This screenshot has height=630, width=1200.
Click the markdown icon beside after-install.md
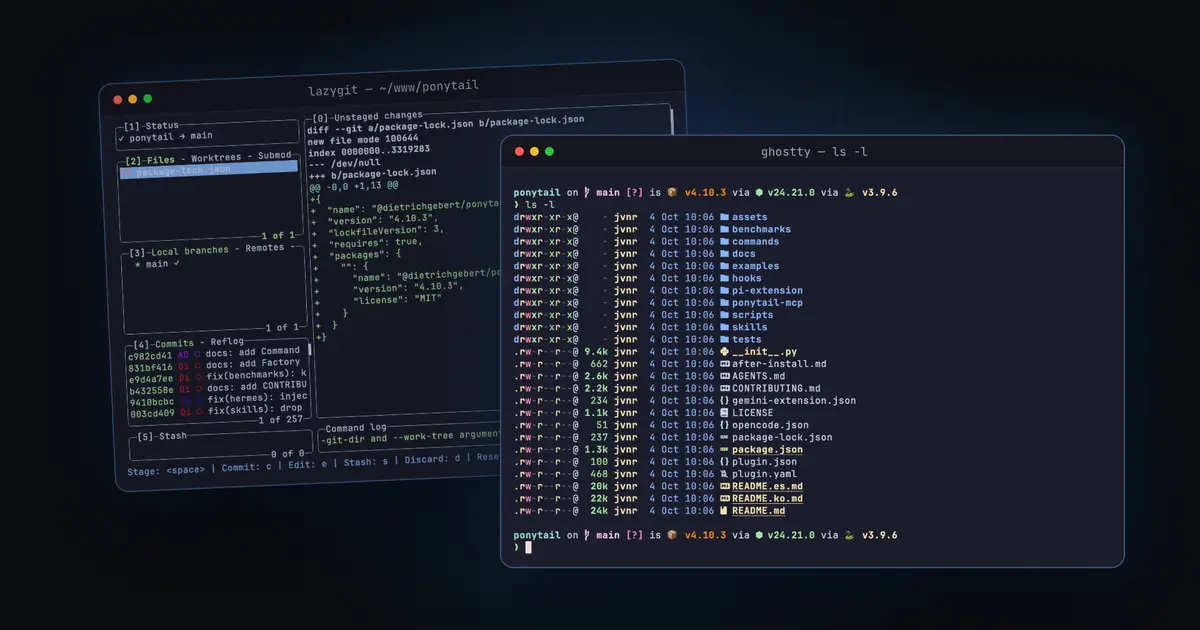pos(724,364)
